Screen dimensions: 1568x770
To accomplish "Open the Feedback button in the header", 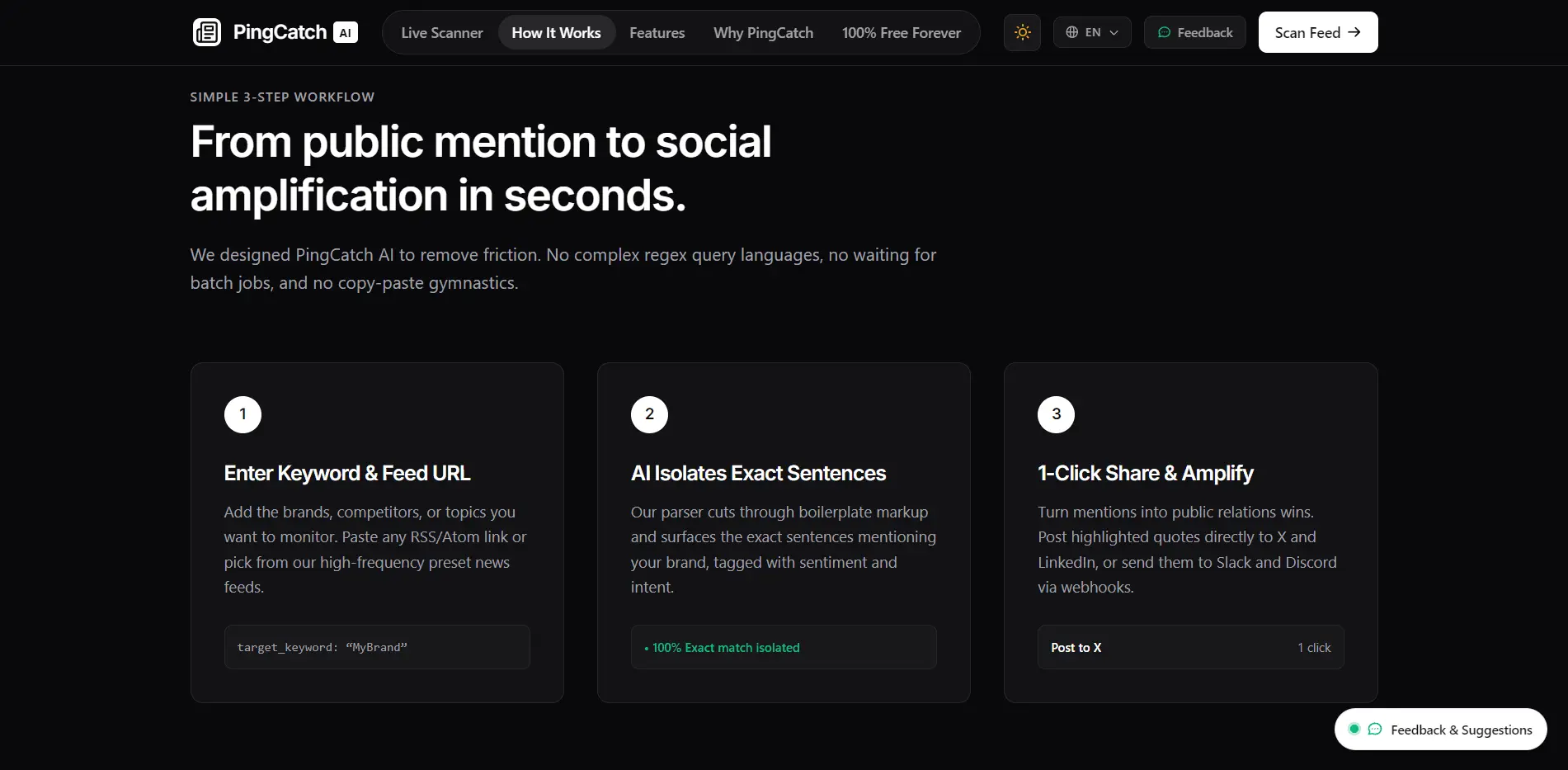I will click(x=1195, y=32).
